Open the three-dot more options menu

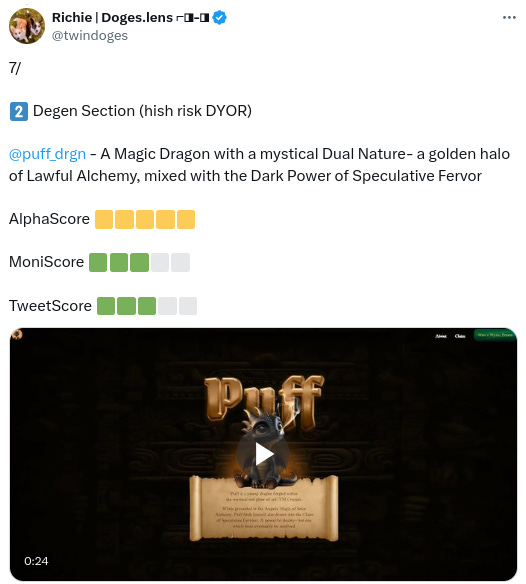coord(509,18)
